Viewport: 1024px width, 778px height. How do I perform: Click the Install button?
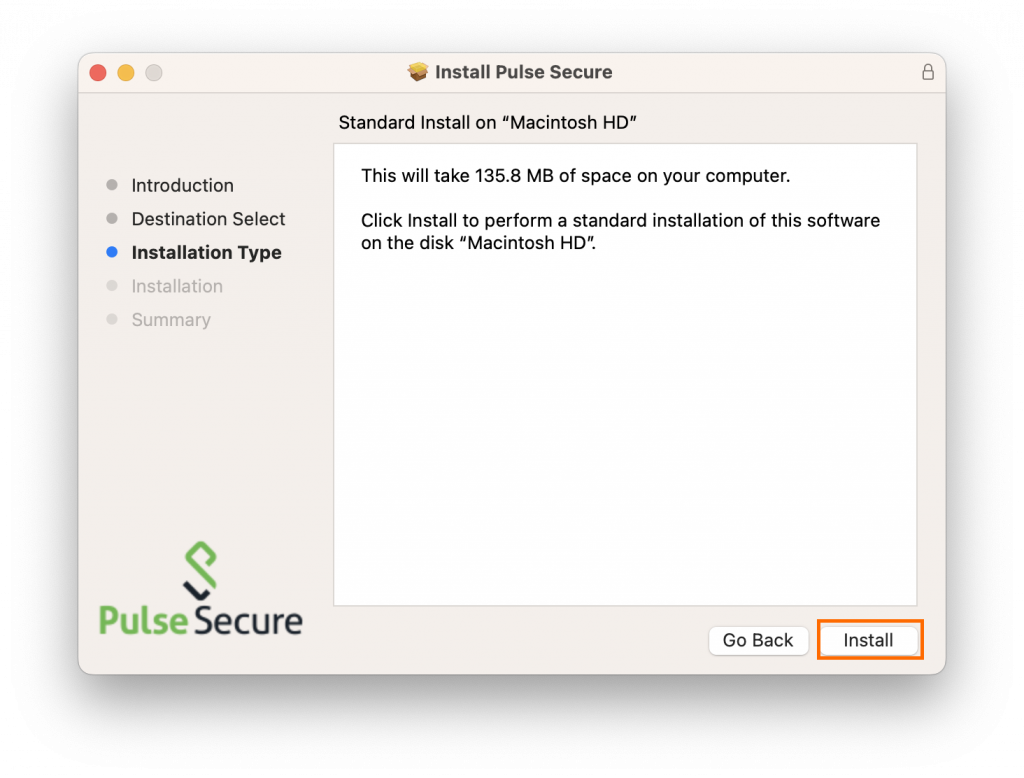pos(869,640)
